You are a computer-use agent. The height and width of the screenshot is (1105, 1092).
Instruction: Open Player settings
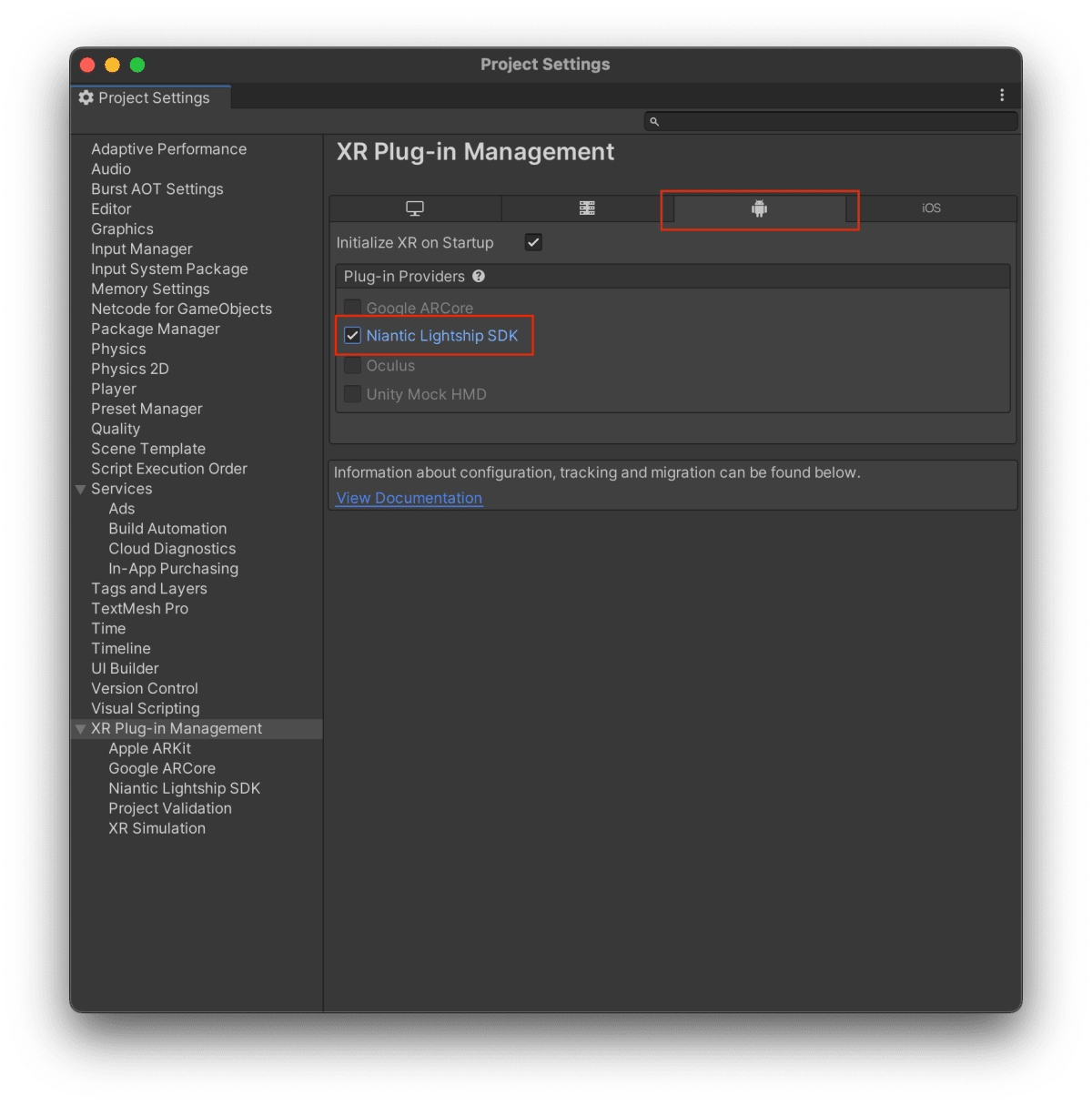[x=114, y=390]
